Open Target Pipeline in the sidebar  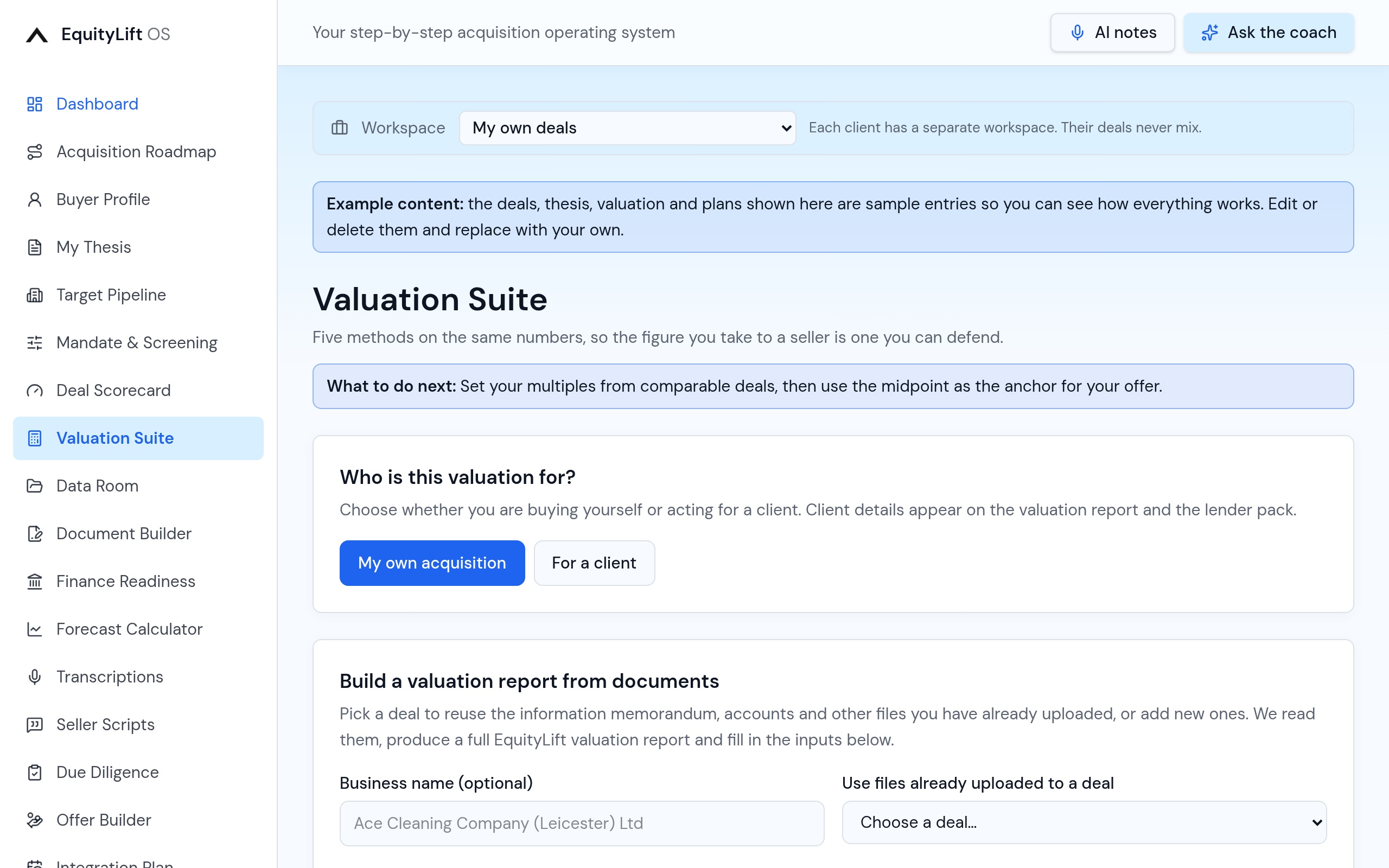138,295
